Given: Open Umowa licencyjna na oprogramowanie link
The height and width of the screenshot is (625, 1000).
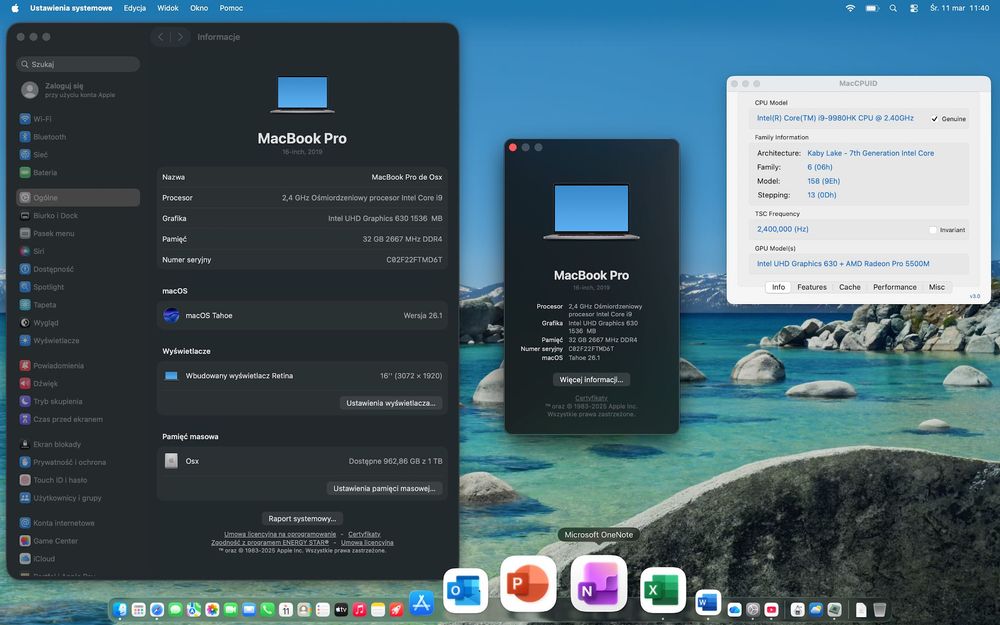Looking at the screenshot, I should click(x=280, y=534).
